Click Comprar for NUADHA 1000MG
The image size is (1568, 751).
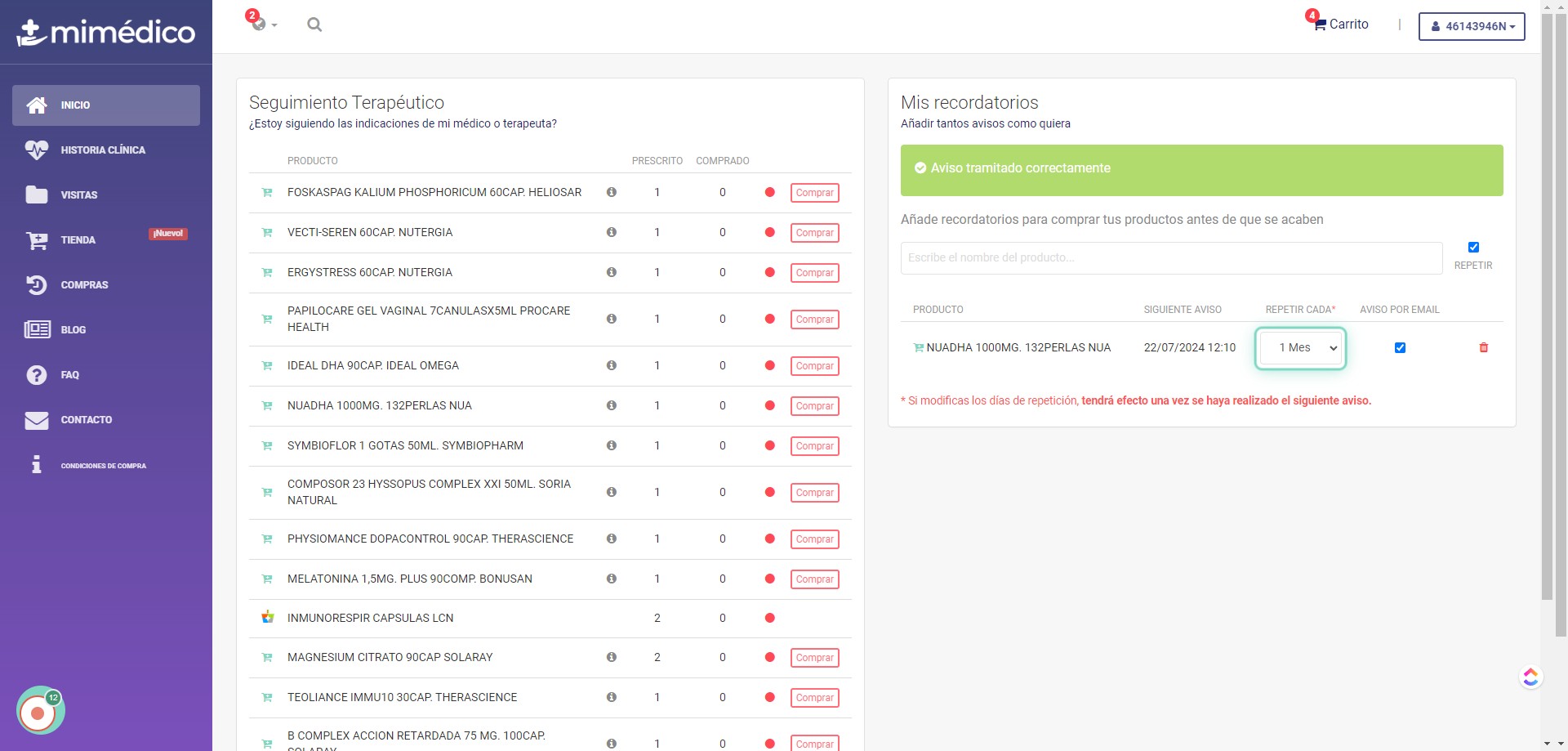814,406
